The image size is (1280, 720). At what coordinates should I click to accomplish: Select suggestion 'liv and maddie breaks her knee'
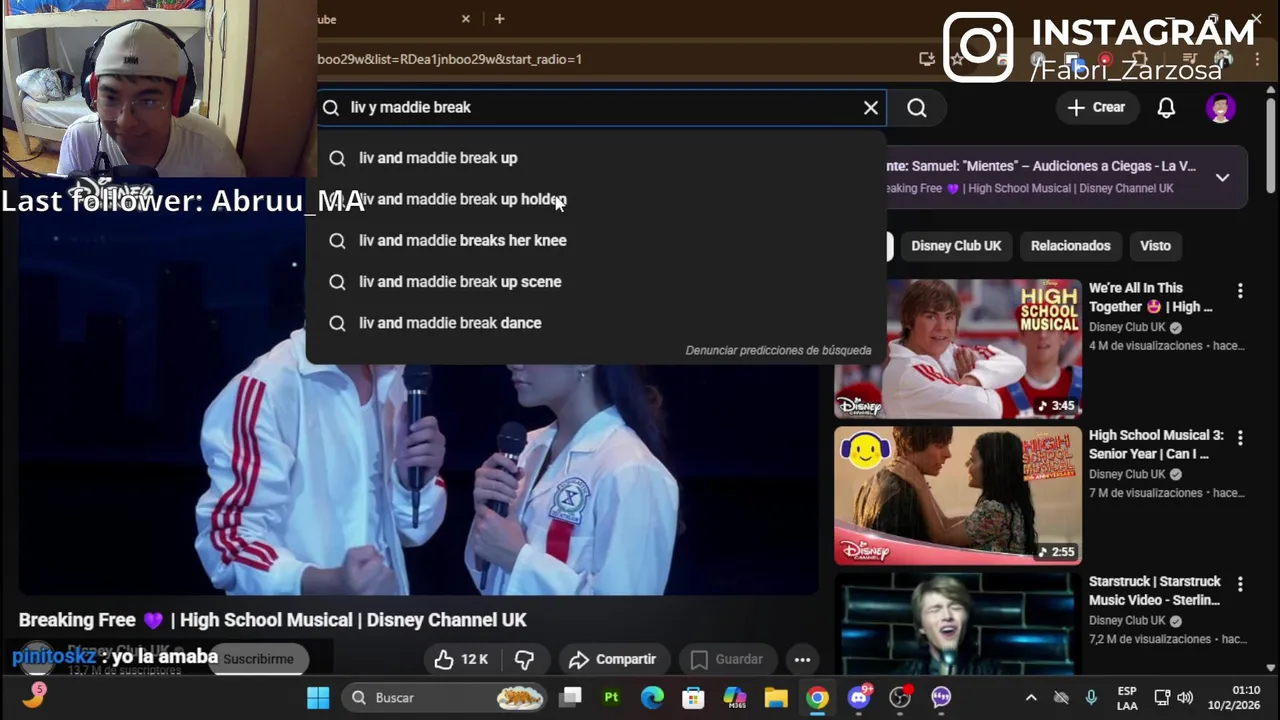point(596,240)
